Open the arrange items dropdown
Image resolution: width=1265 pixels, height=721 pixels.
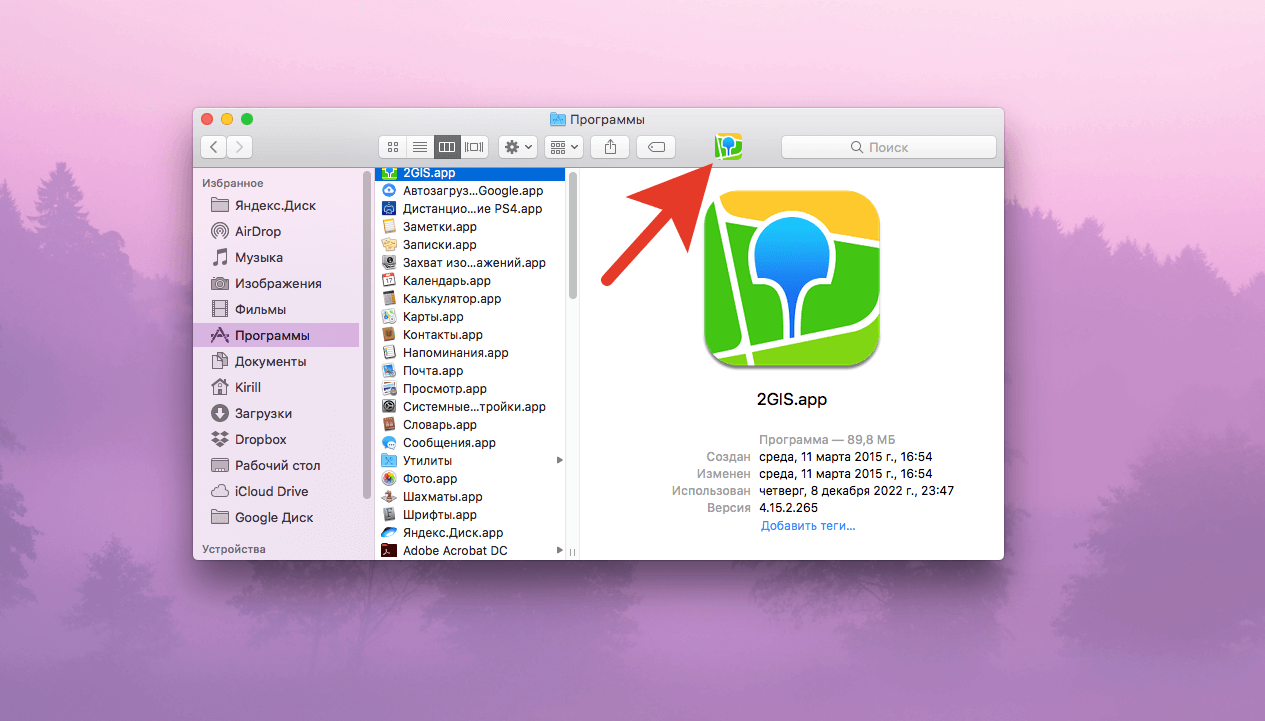(x=563, y=147)
